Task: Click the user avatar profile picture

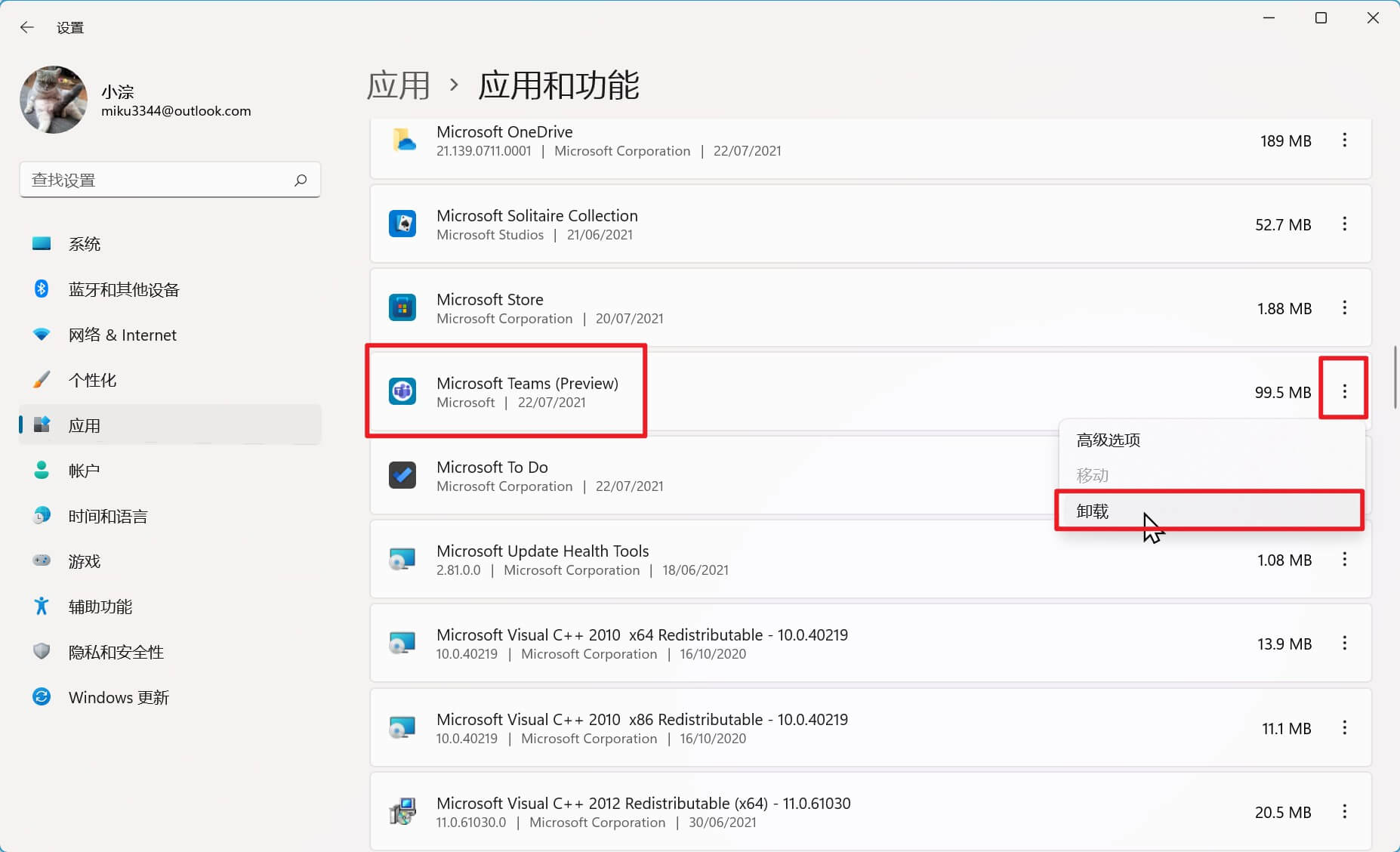Action: pyautogui.click(x=54, y=99)
